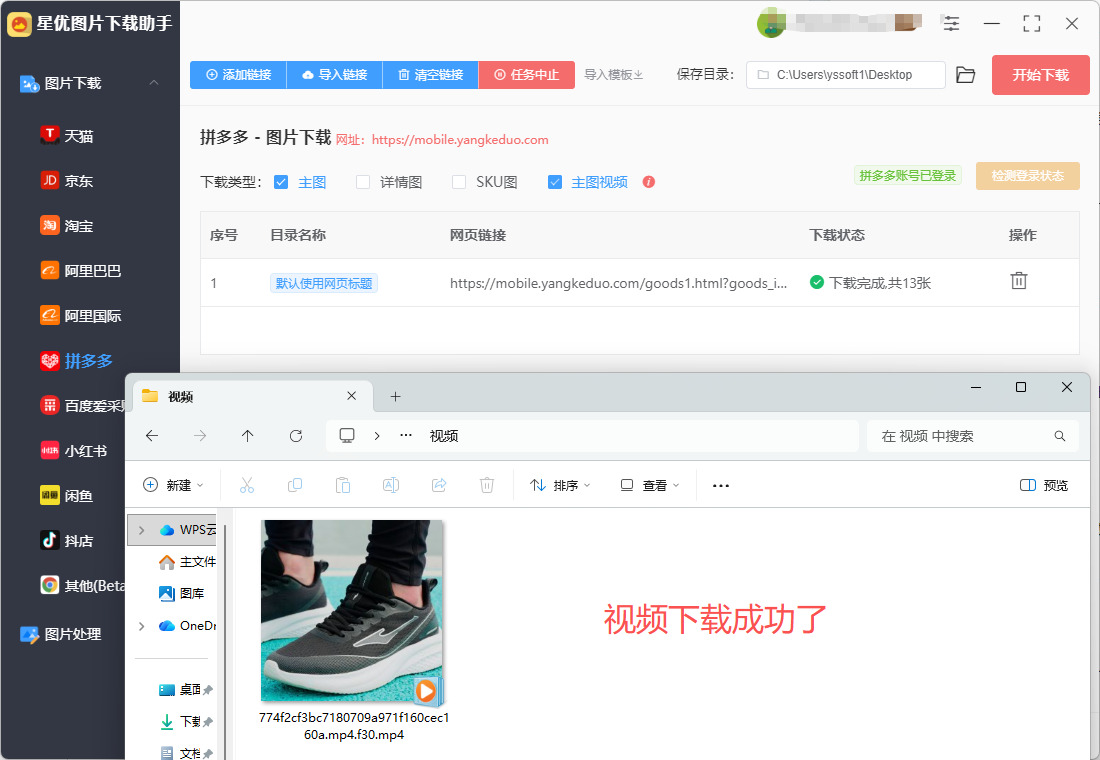Select the shoe video thumbnail
The image size is (1100, 760).
[x=351, y=610]
